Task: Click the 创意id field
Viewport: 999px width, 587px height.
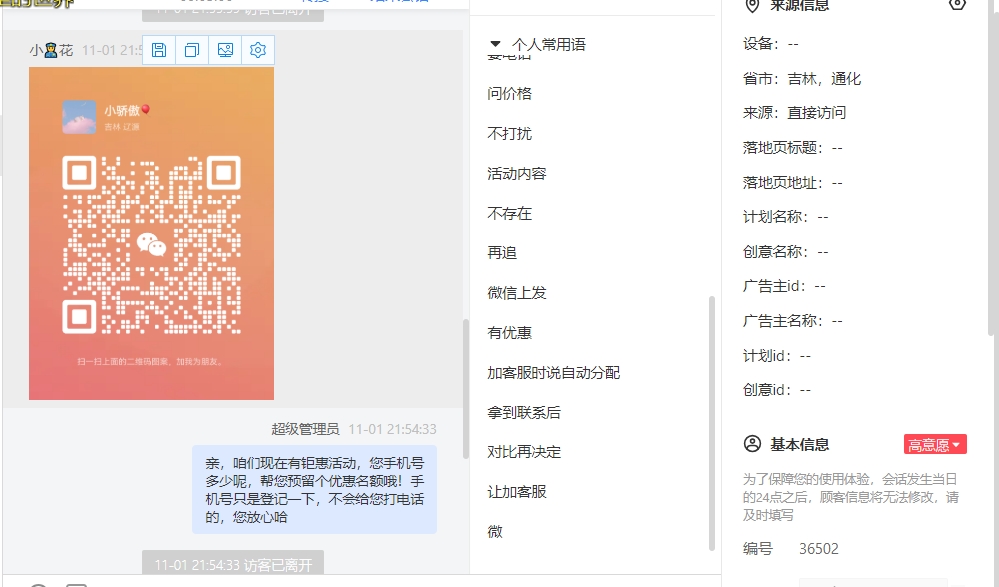Action: [x=777, y=389]
